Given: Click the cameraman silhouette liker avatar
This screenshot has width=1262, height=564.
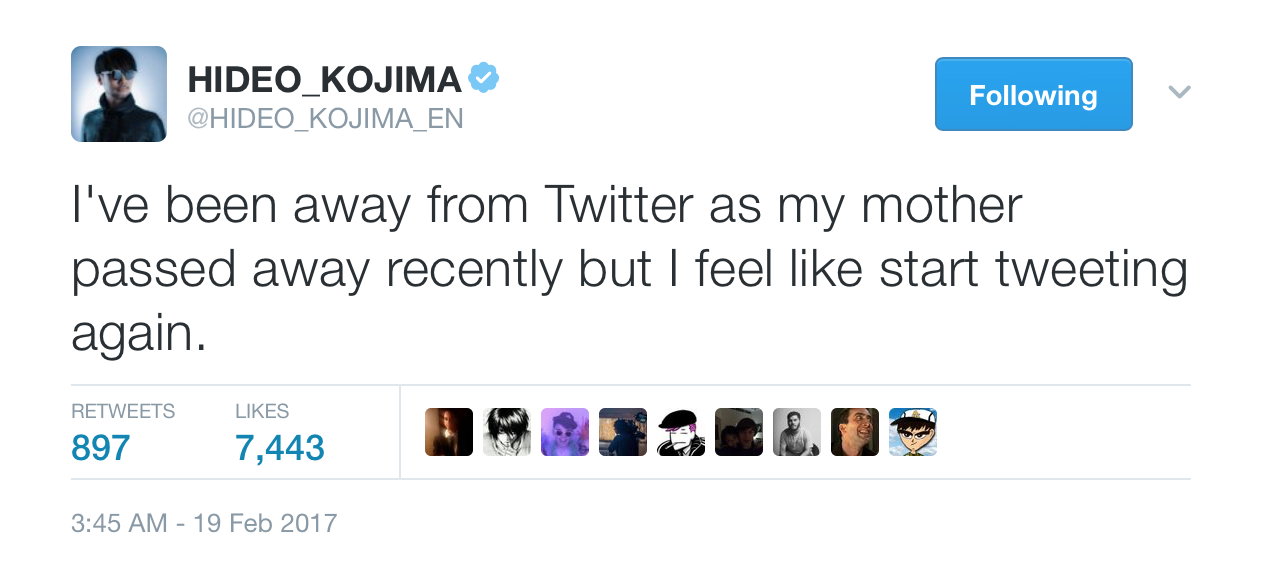Looking at the screenshot, I should coord(623,432).
